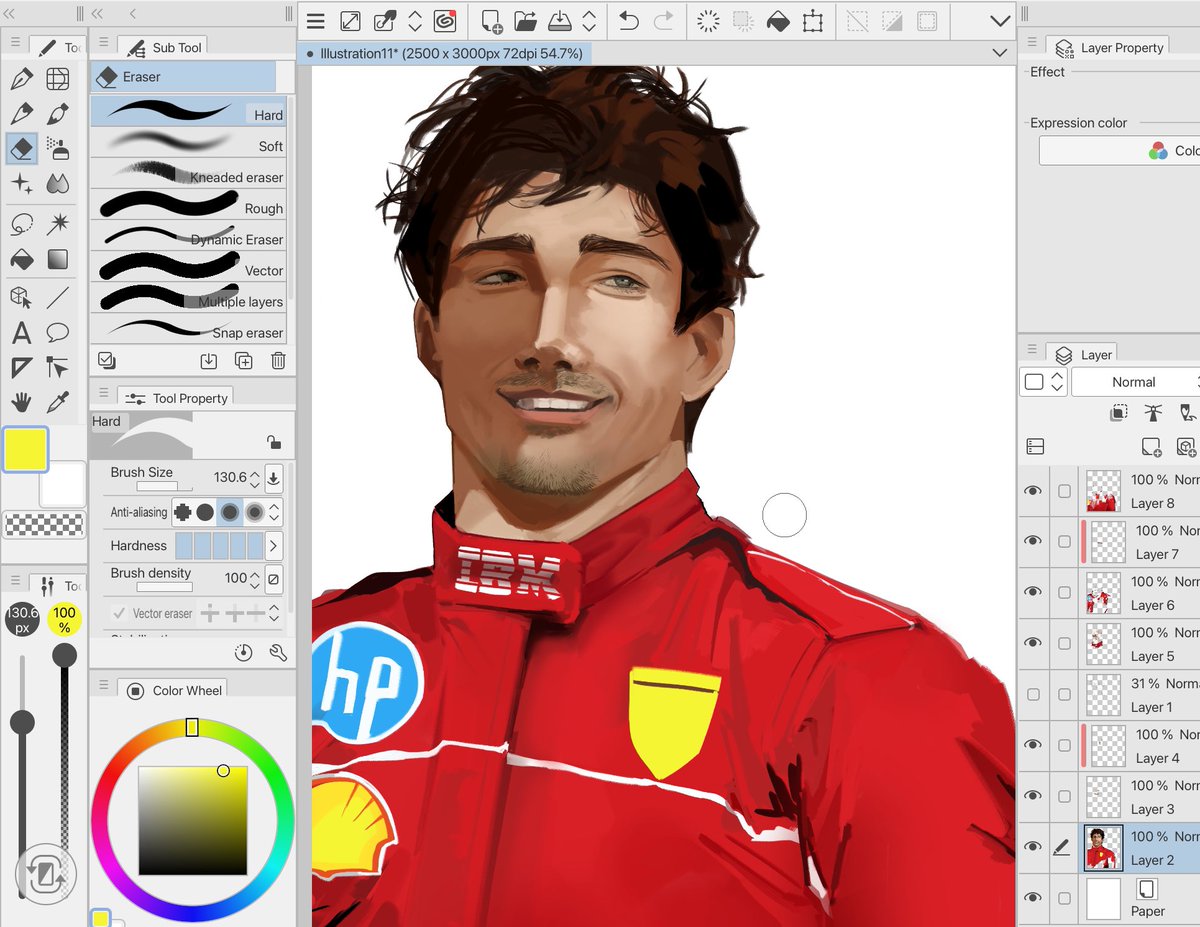Click the save icon in command bar
The image size is (1200, 927).
coord(559,21)
